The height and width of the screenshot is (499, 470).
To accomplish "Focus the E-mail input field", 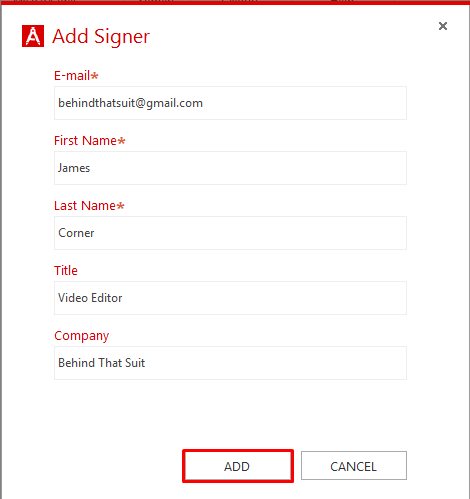I will (230, 103).
